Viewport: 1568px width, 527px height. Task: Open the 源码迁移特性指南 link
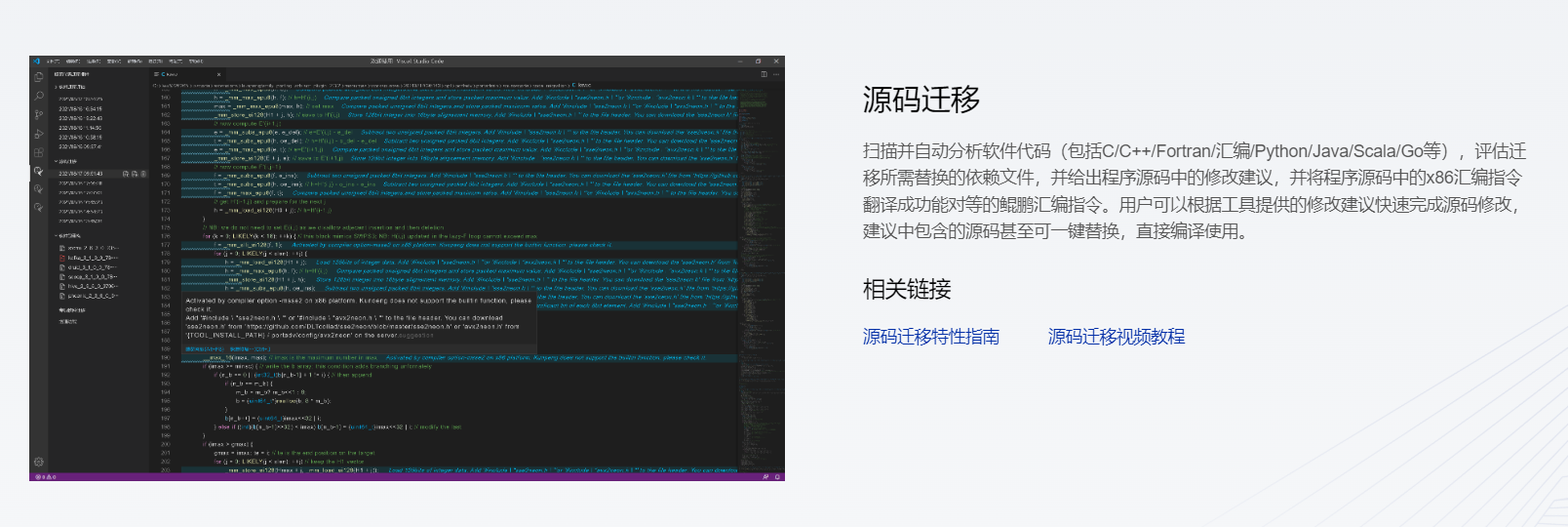click(x=931, y=337)
